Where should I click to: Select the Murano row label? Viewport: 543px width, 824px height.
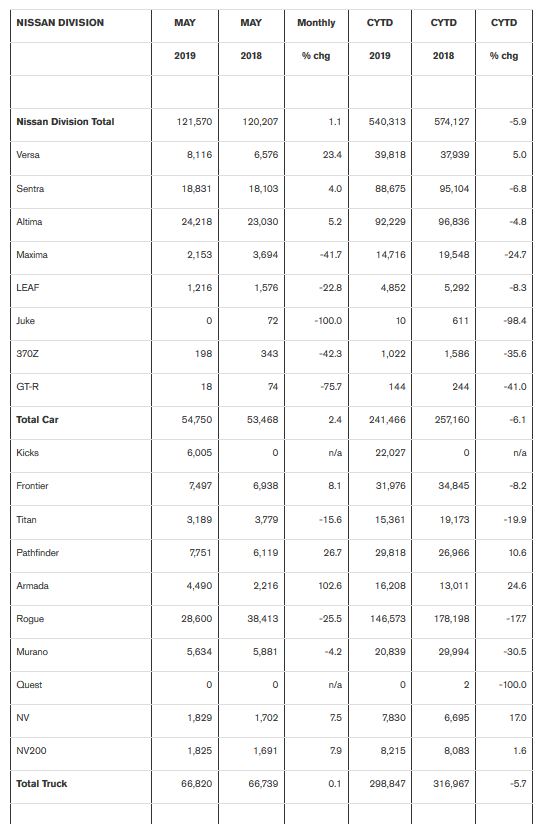click(32, 652)
